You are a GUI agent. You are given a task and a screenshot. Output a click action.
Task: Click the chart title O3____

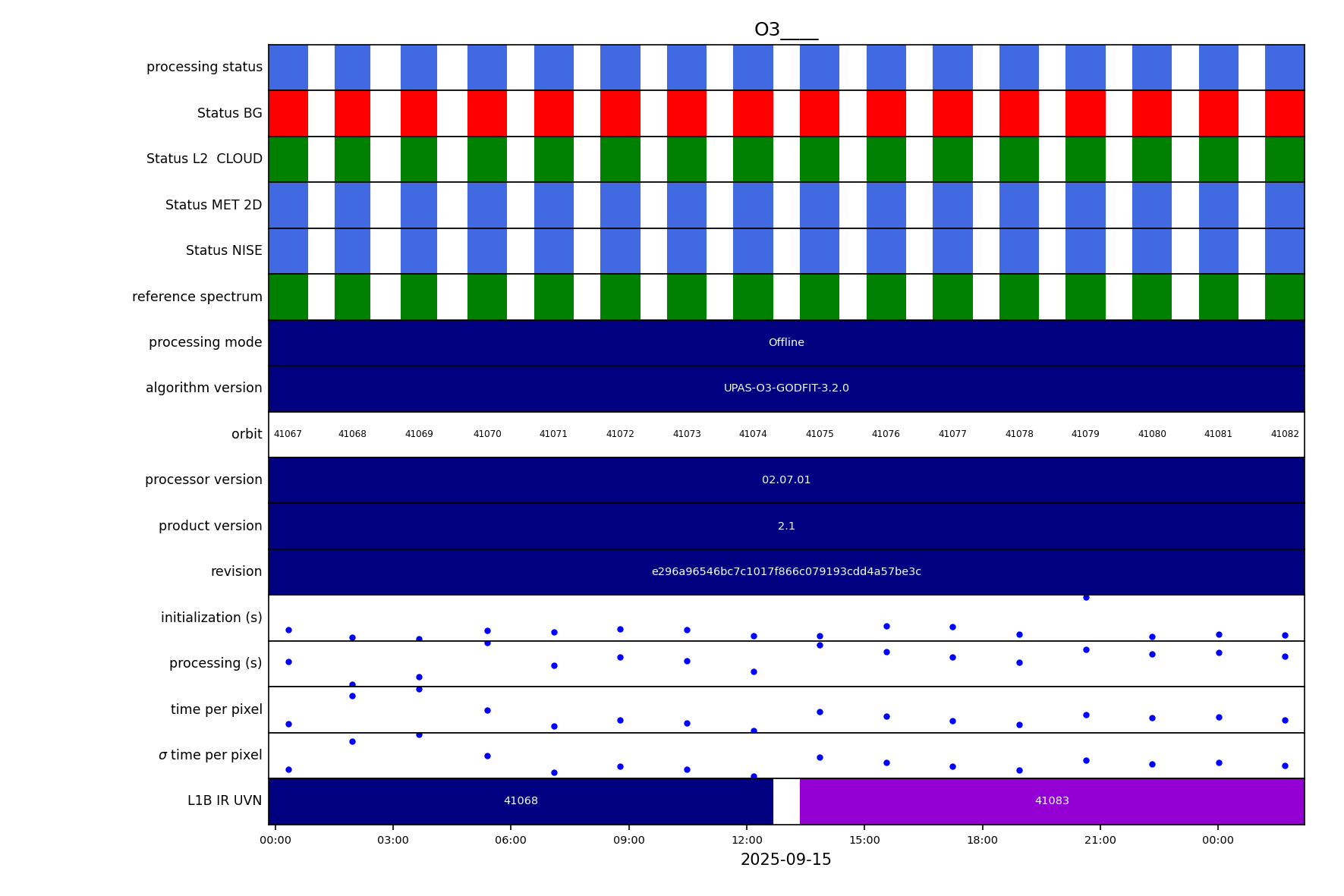click(x=785, y=30)
